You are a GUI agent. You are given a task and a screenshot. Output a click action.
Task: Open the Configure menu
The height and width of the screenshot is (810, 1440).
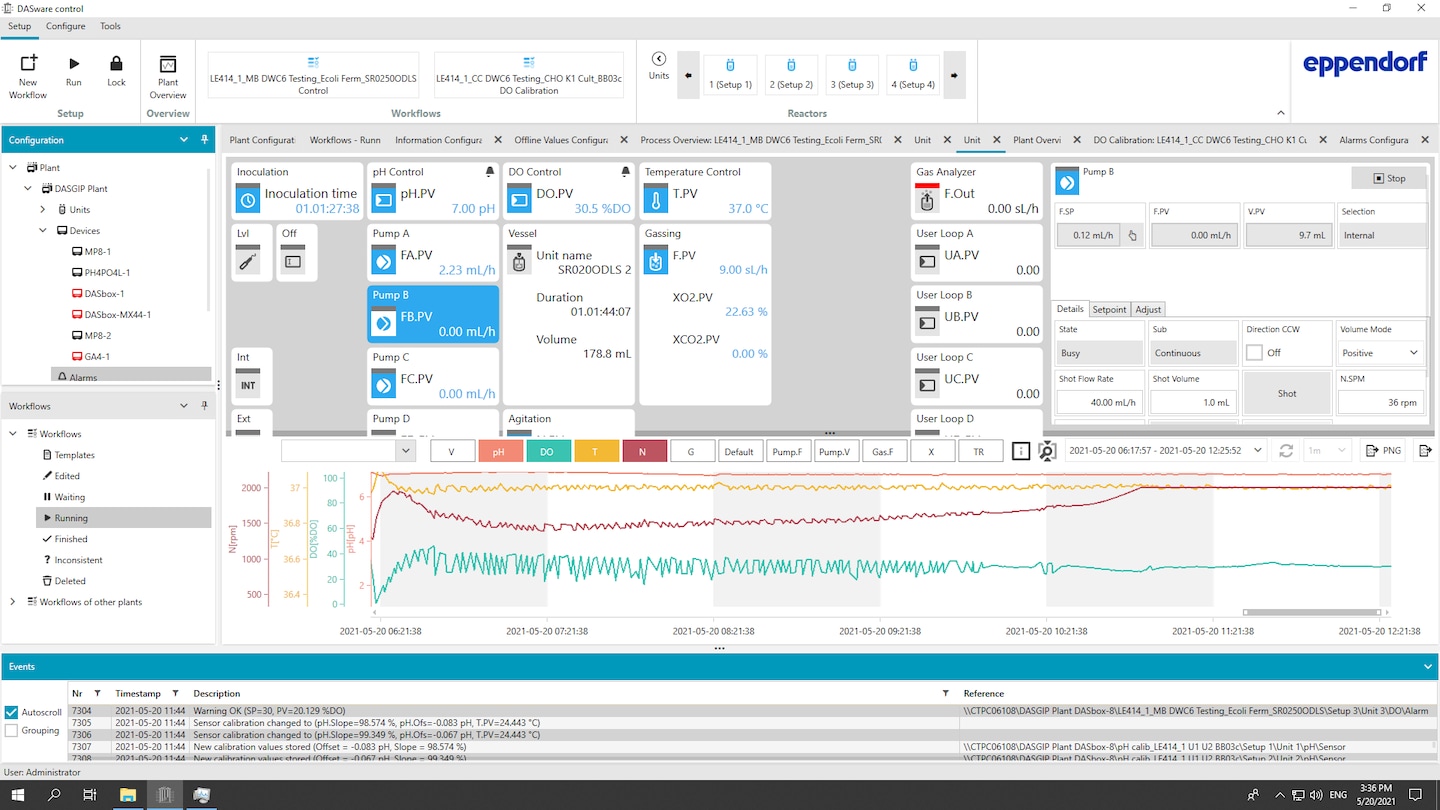65,26
